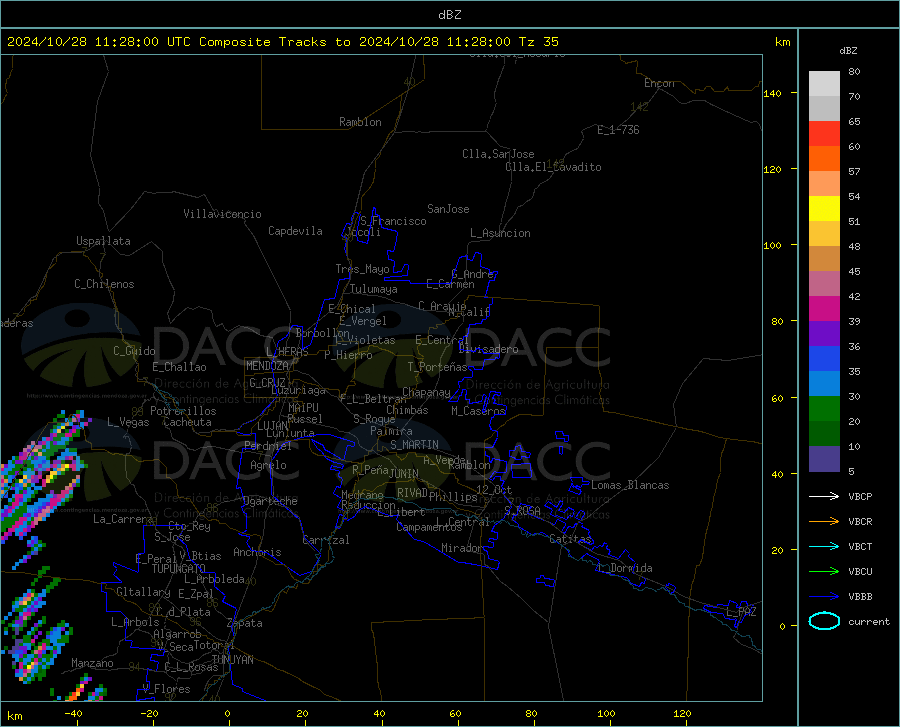Select the bright yellow swatch in dBZ legend

pos(824,209)
